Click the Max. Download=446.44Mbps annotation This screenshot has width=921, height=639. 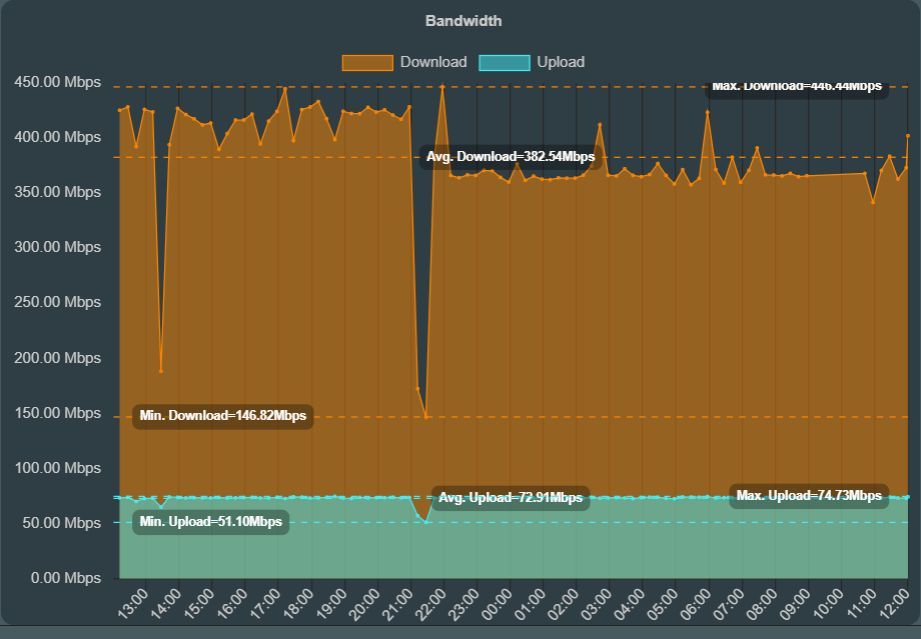click(796, 87)
